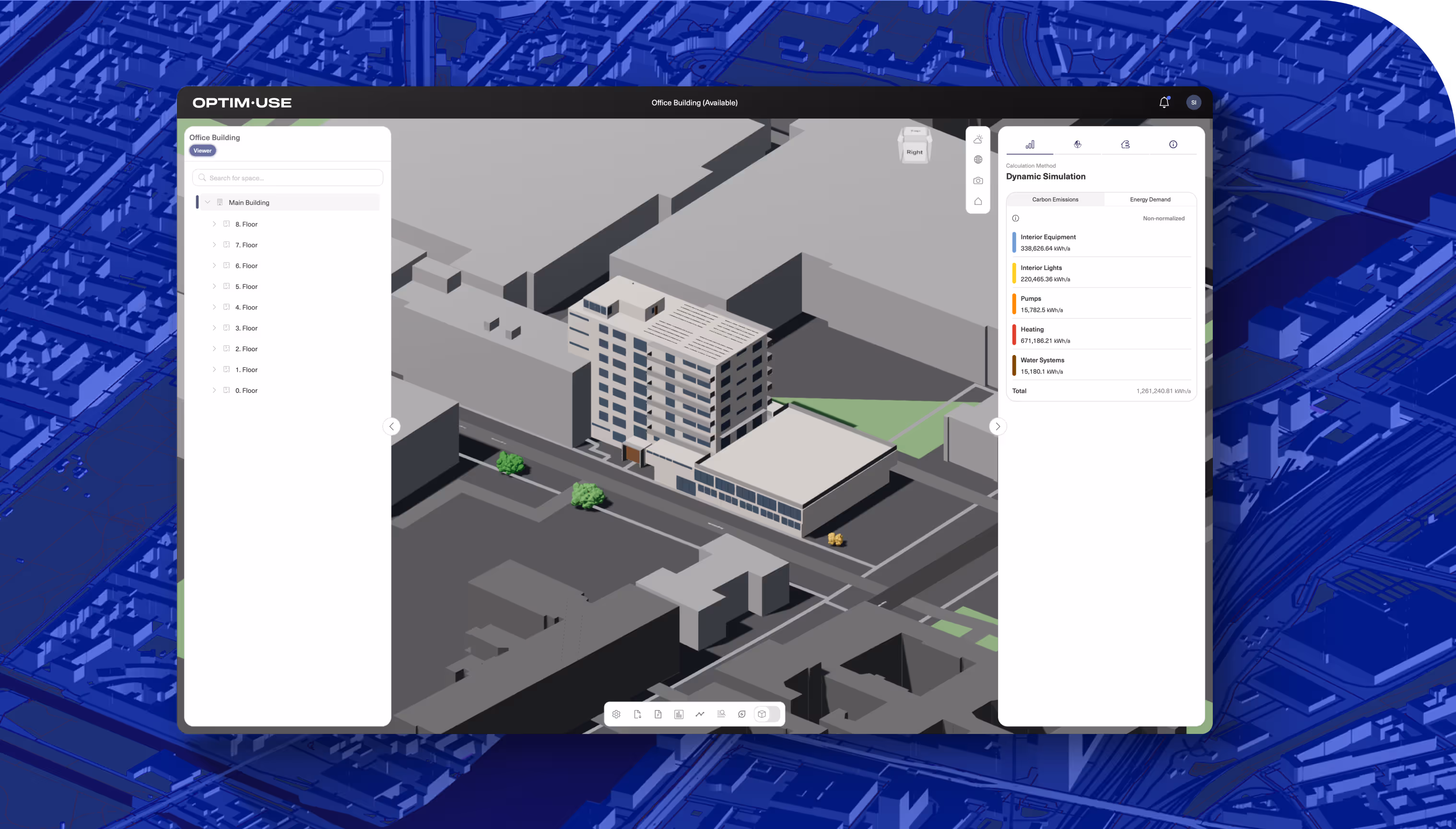
Task: Select Carbon Emissions segment
Action: point(1055,199)
